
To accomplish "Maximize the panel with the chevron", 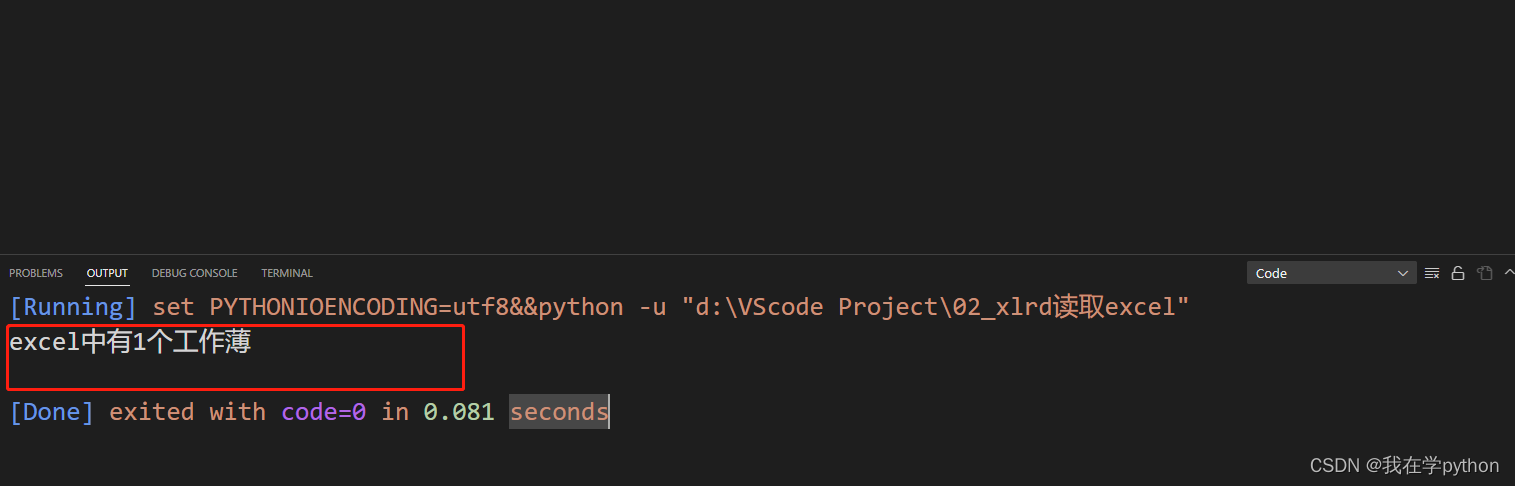I will (x=1507, y=273).
